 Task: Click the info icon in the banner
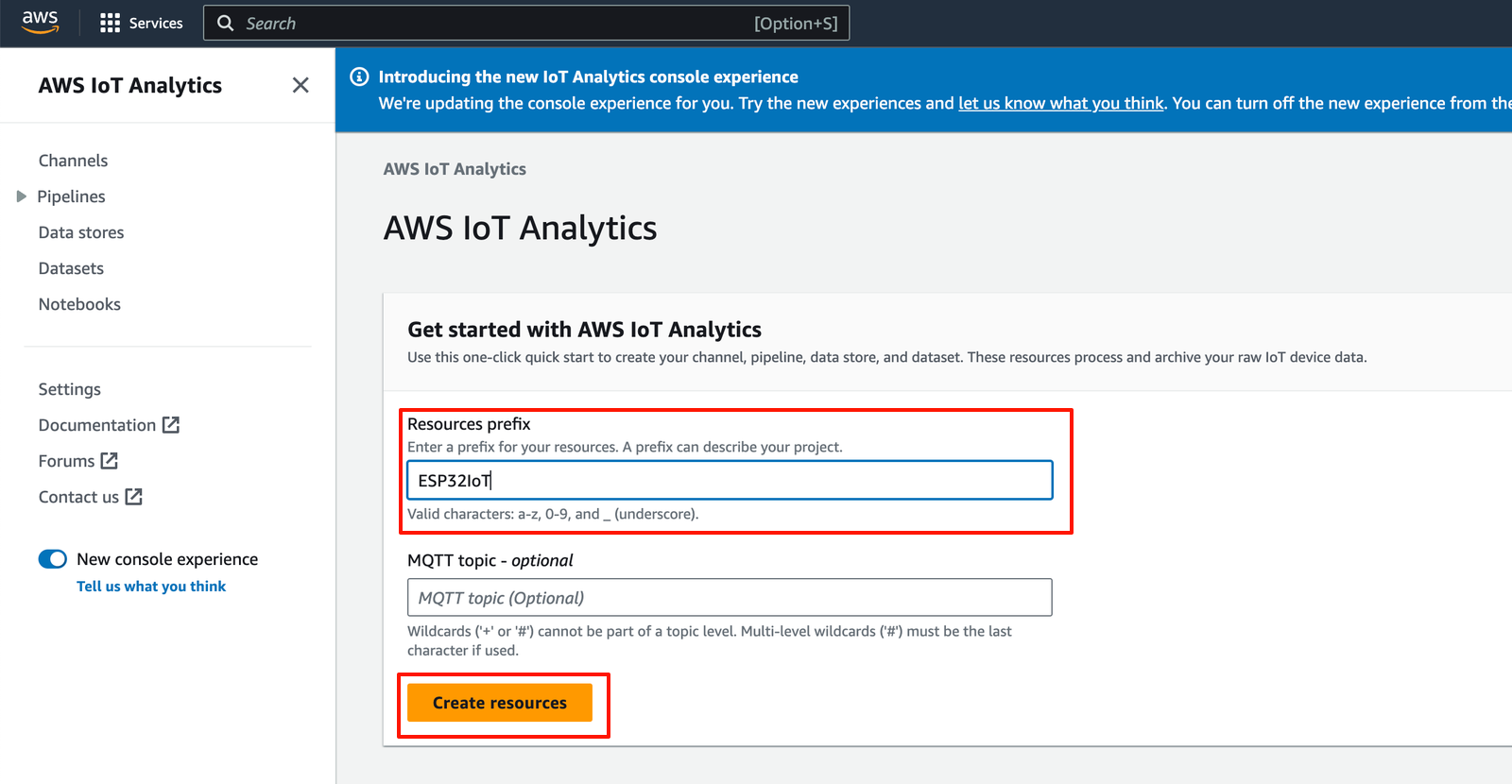[x=359, y=77]
